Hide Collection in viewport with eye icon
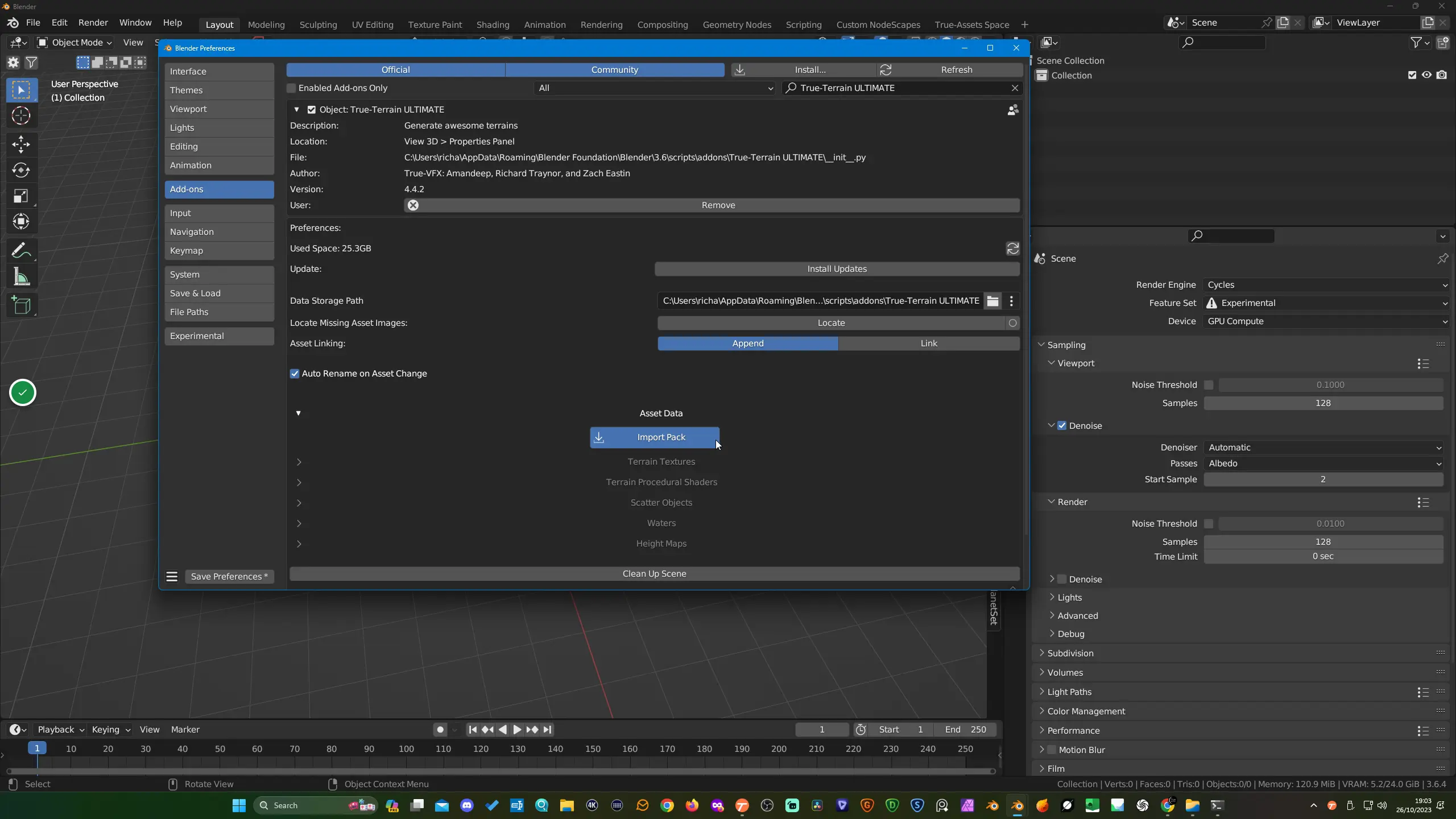The height and width of the screenshot is (819, 1456). [x=1426, y=75]
